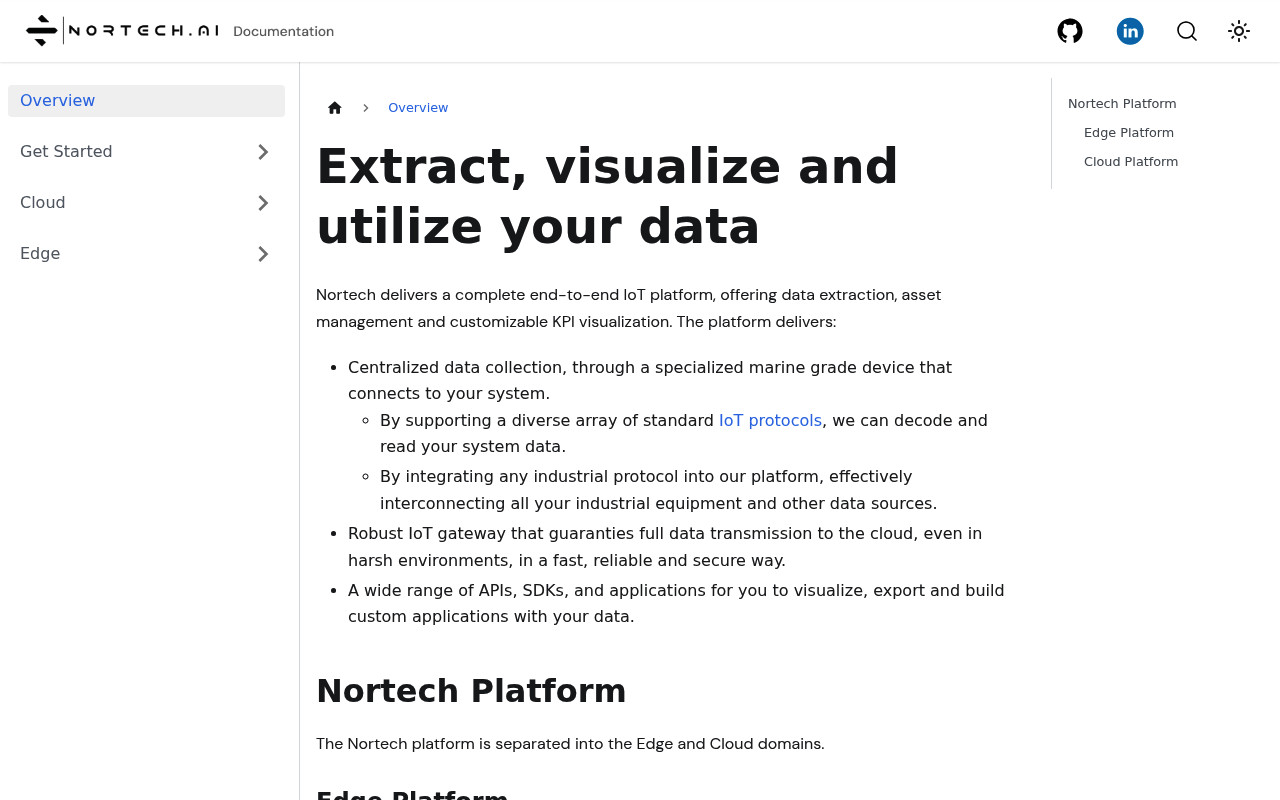The height and width of the screenshot is (800, 1280).
Task: Click the 'Nortech Platform' section heading
Action: pyautogui.click(x=471, y=691)
